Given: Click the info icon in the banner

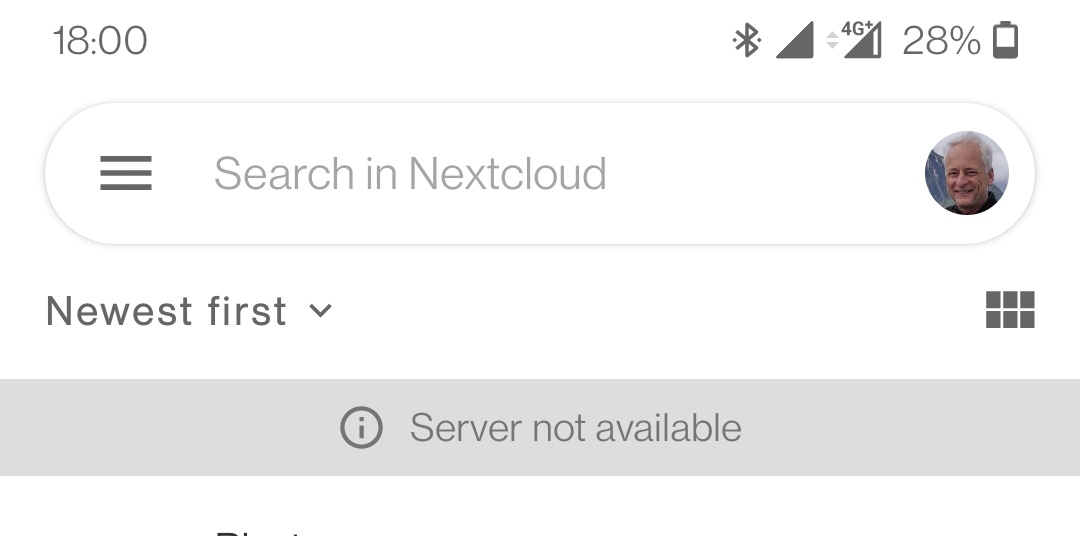Looking at the screenshot, I should tap(361, 428).
